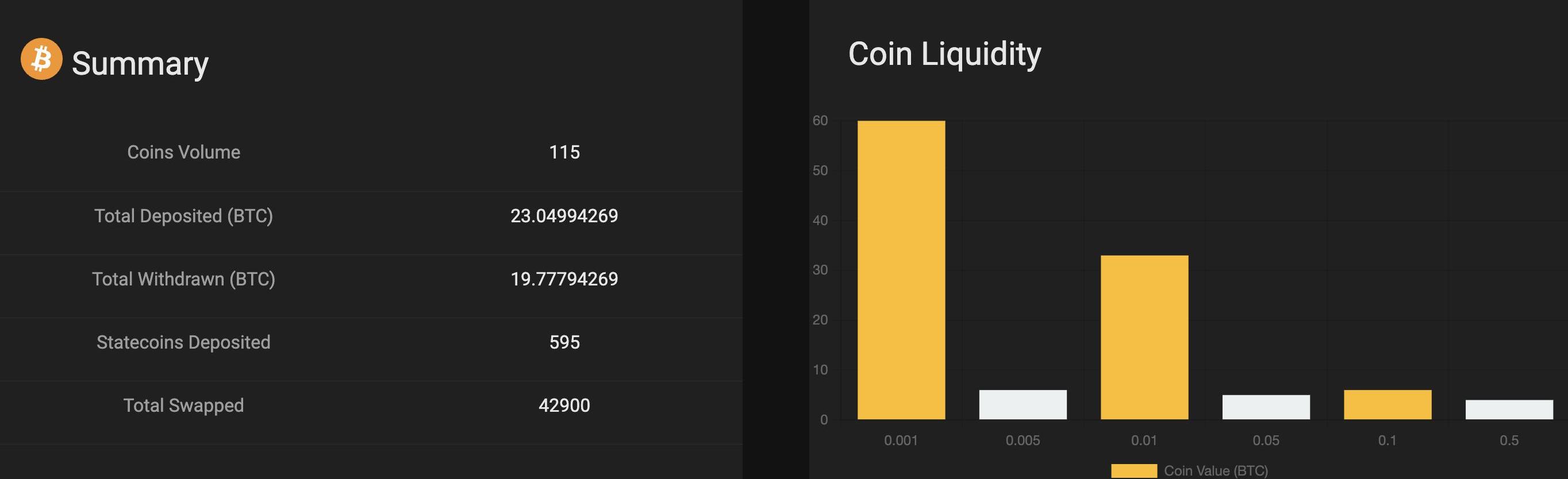Image resolution: width=1568 pixels, height=479 pixels.
Task: Click the white bar for 0.005 BTC
Action: [1023, 404]
